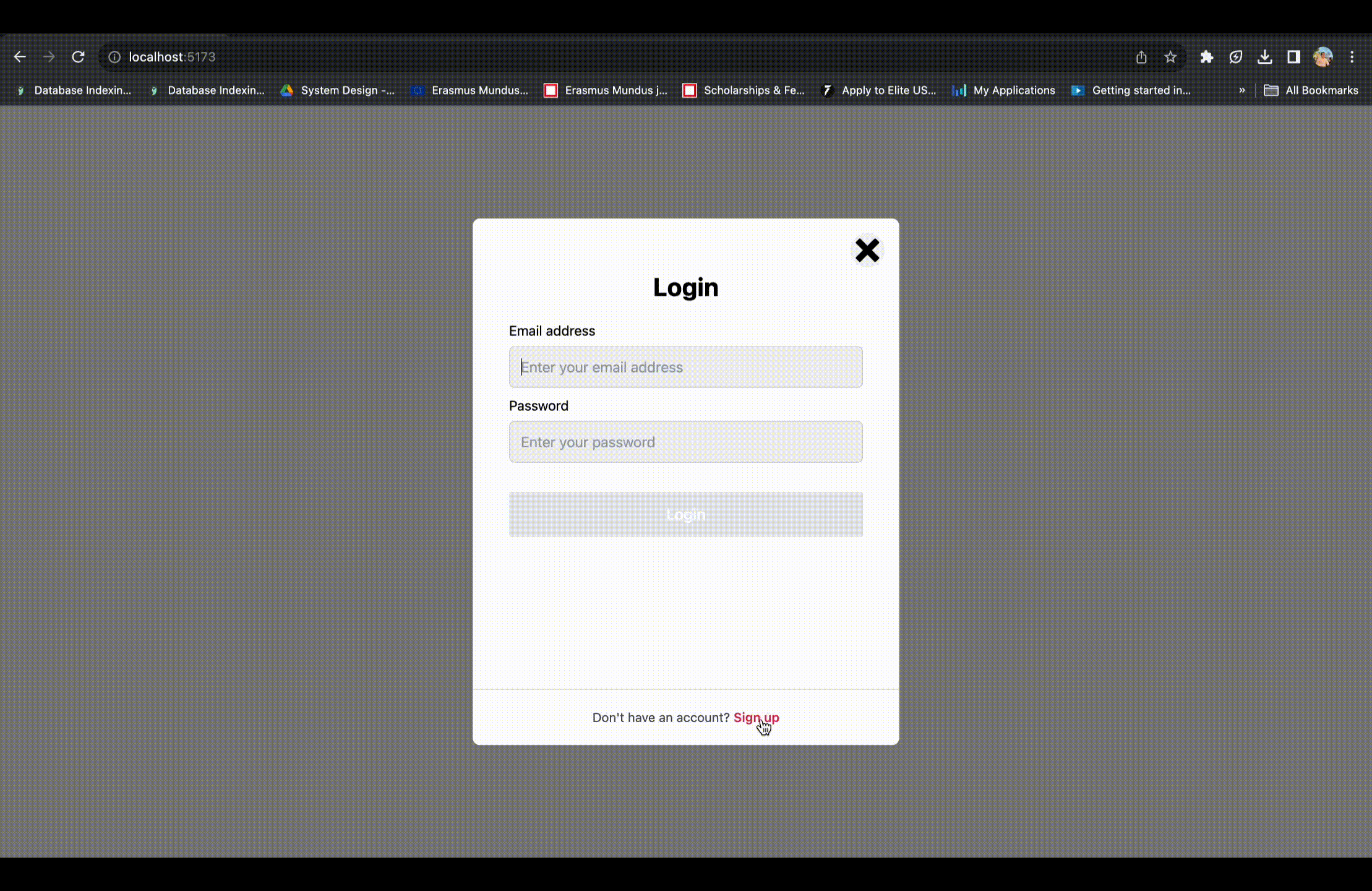
Task: Click the profile avatar icon
Action: click(x=1323, y=57)
